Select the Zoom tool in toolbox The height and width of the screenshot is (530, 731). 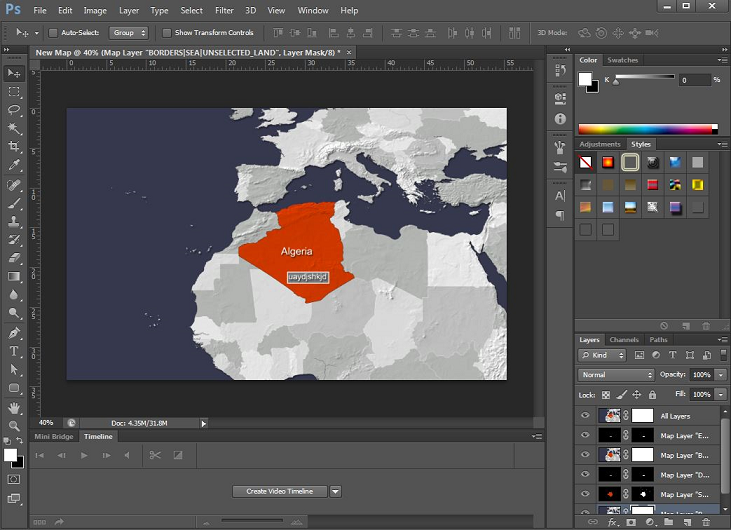click(15, 426)
